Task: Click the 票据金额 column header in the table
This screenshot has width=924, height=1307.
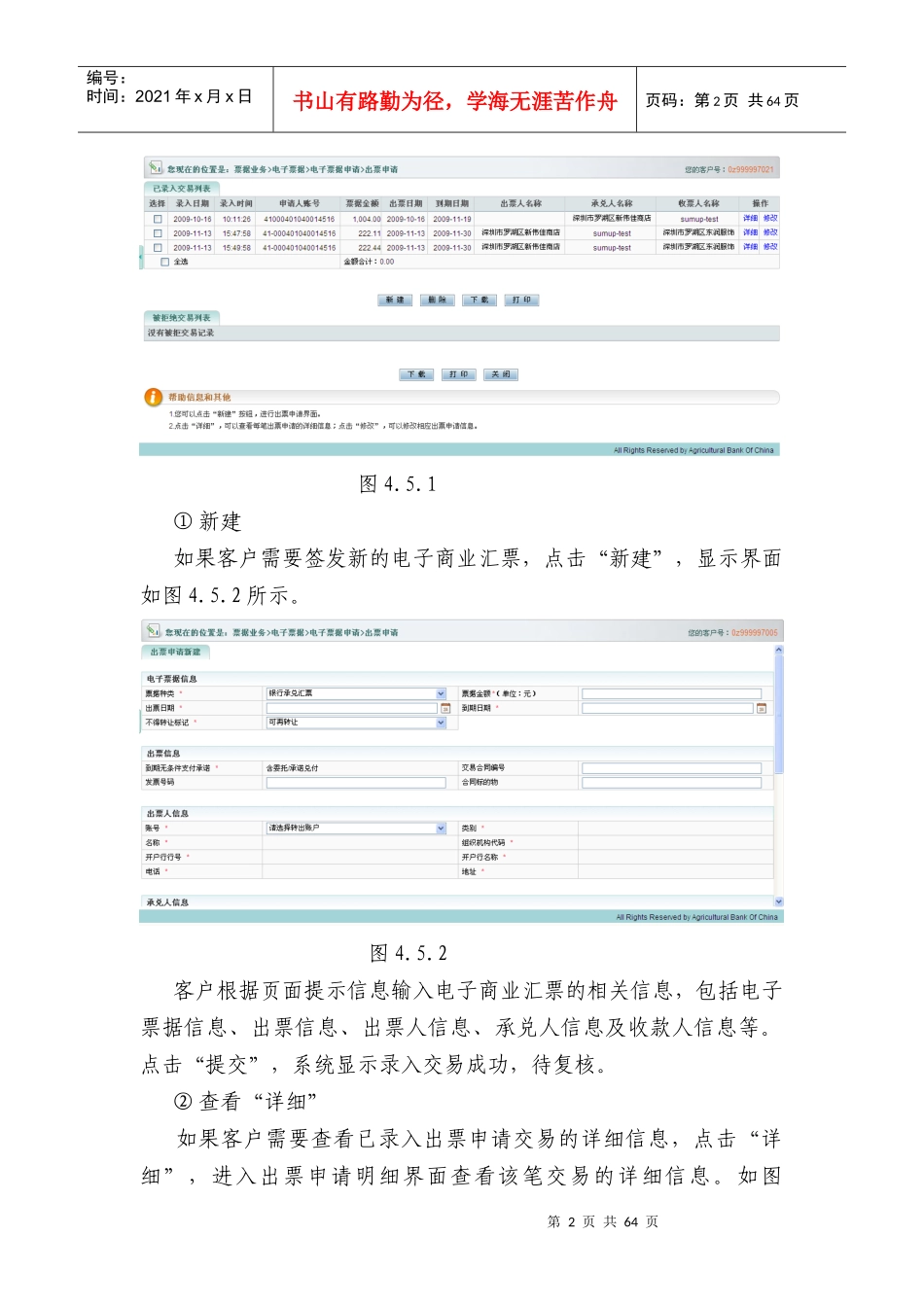Action: click(x=362, y=203)
